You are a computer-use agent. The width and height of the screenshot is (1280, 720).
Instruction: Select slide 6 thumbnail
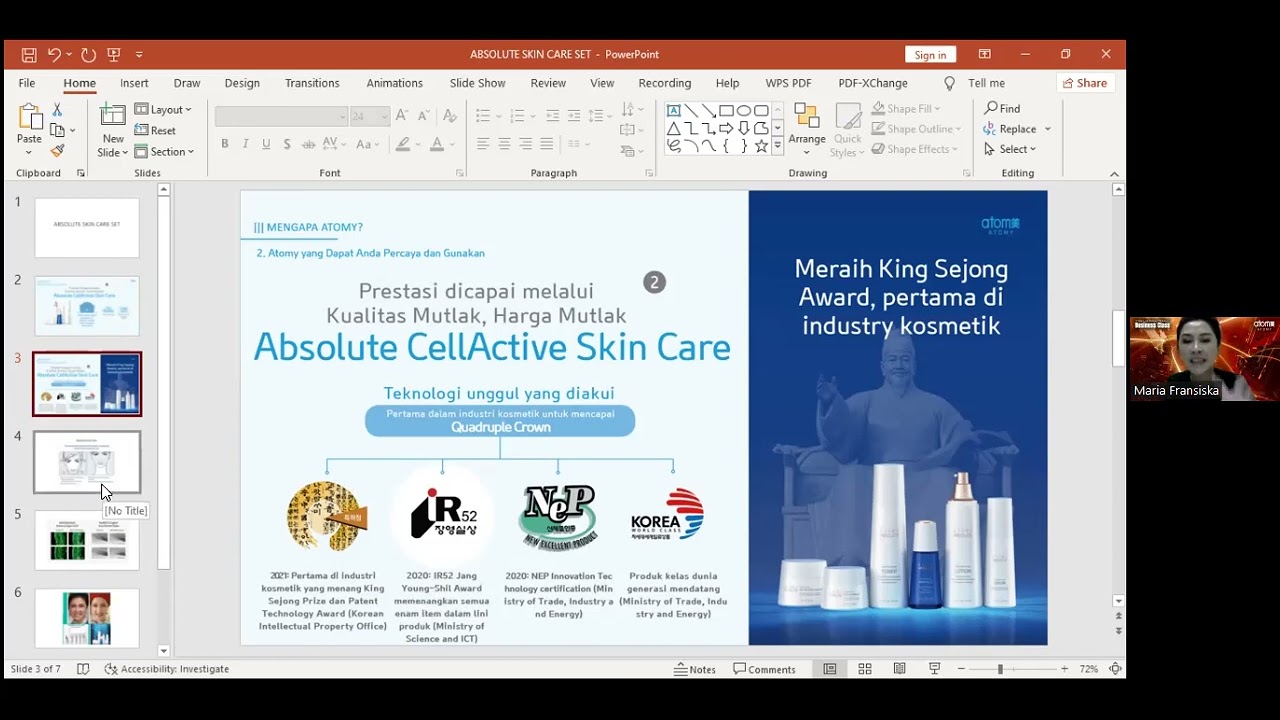click(87, 618)
